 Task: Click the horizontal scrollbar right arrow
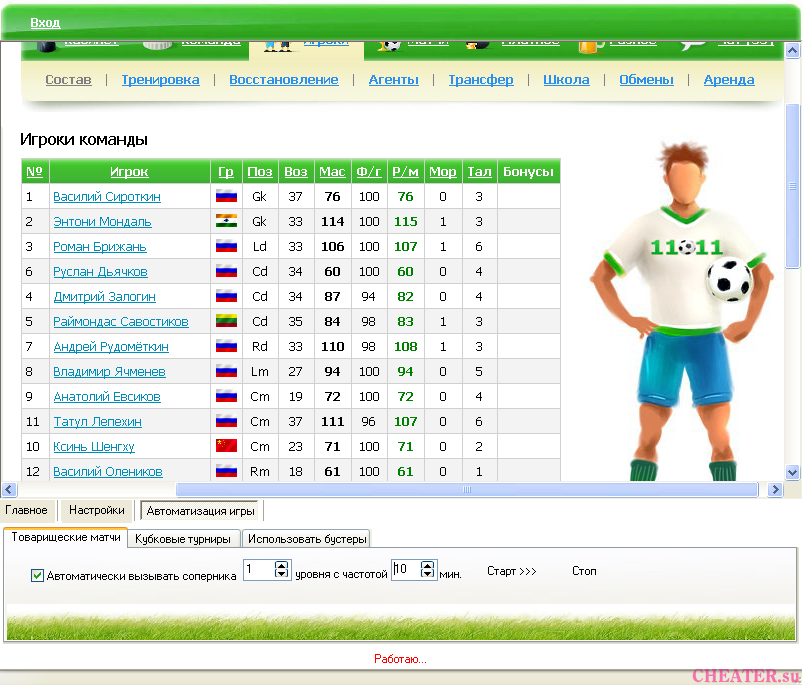coord(774,490)
